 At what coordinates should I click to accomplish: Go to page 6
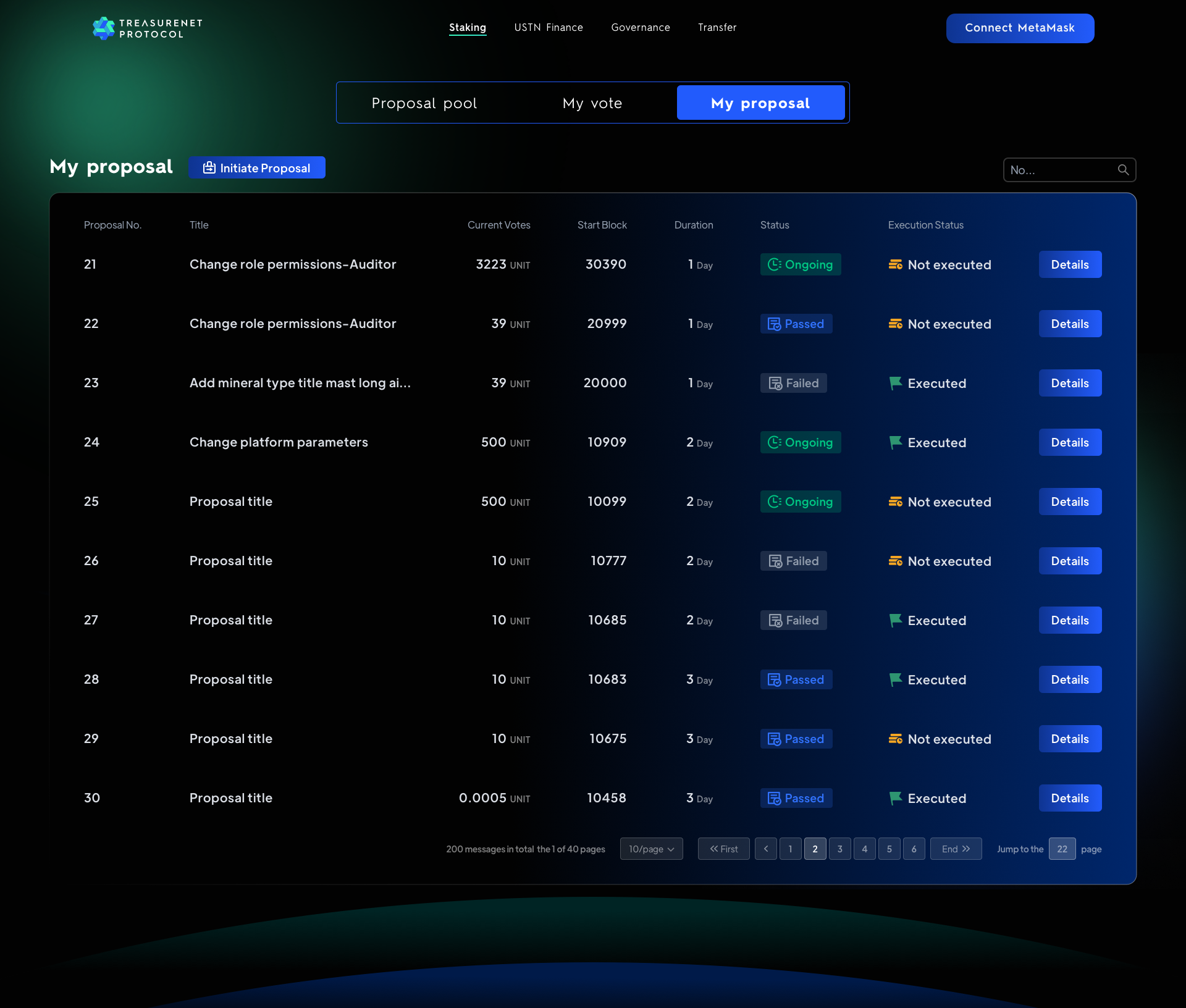[x=914, y=849]
